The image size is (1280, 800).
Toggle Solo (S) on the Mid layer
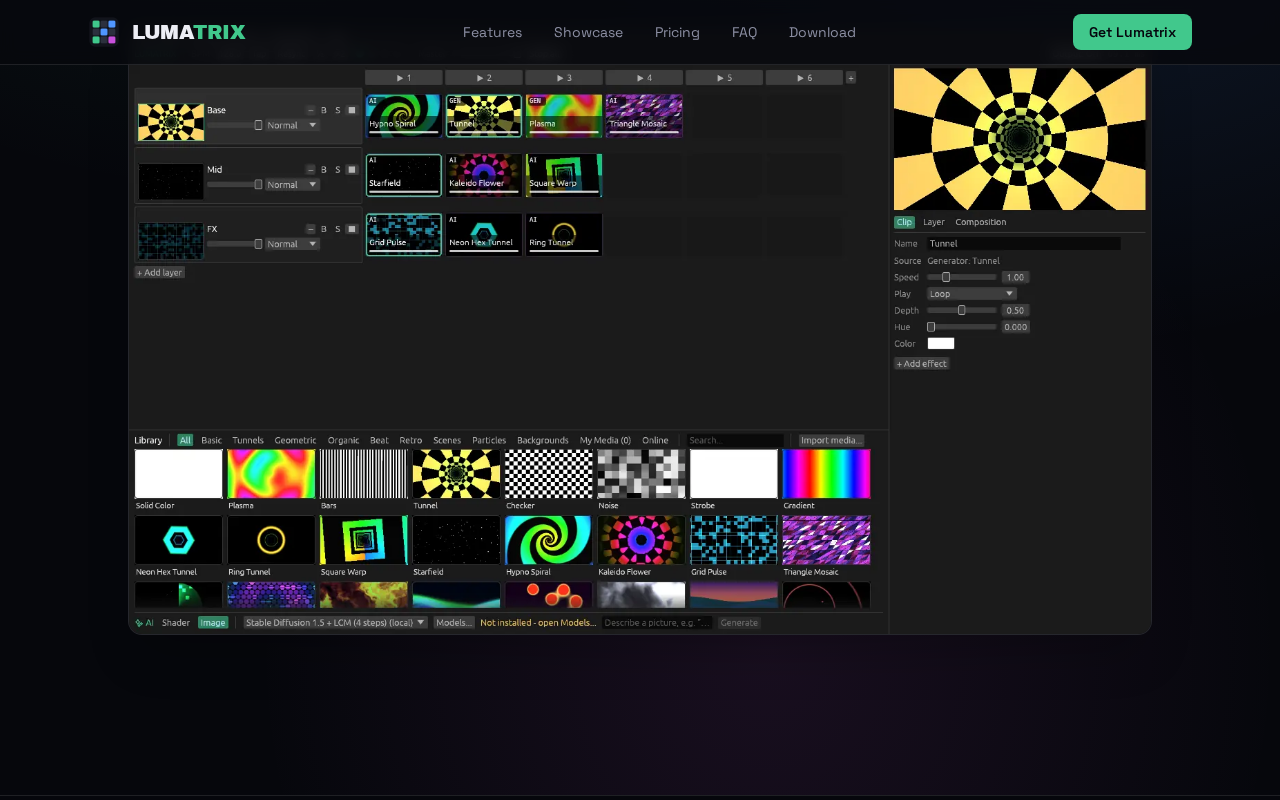point(338,169)
